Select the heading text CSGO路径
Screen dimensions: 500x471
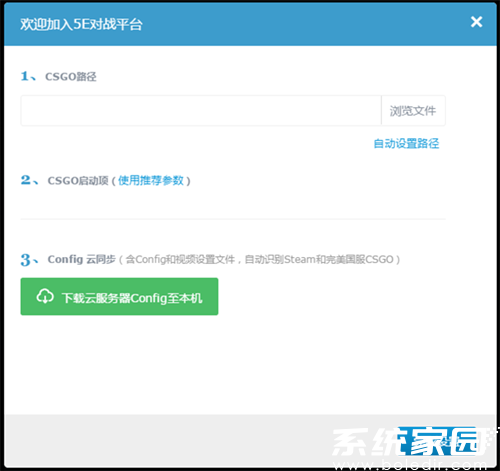pos(71,77)
